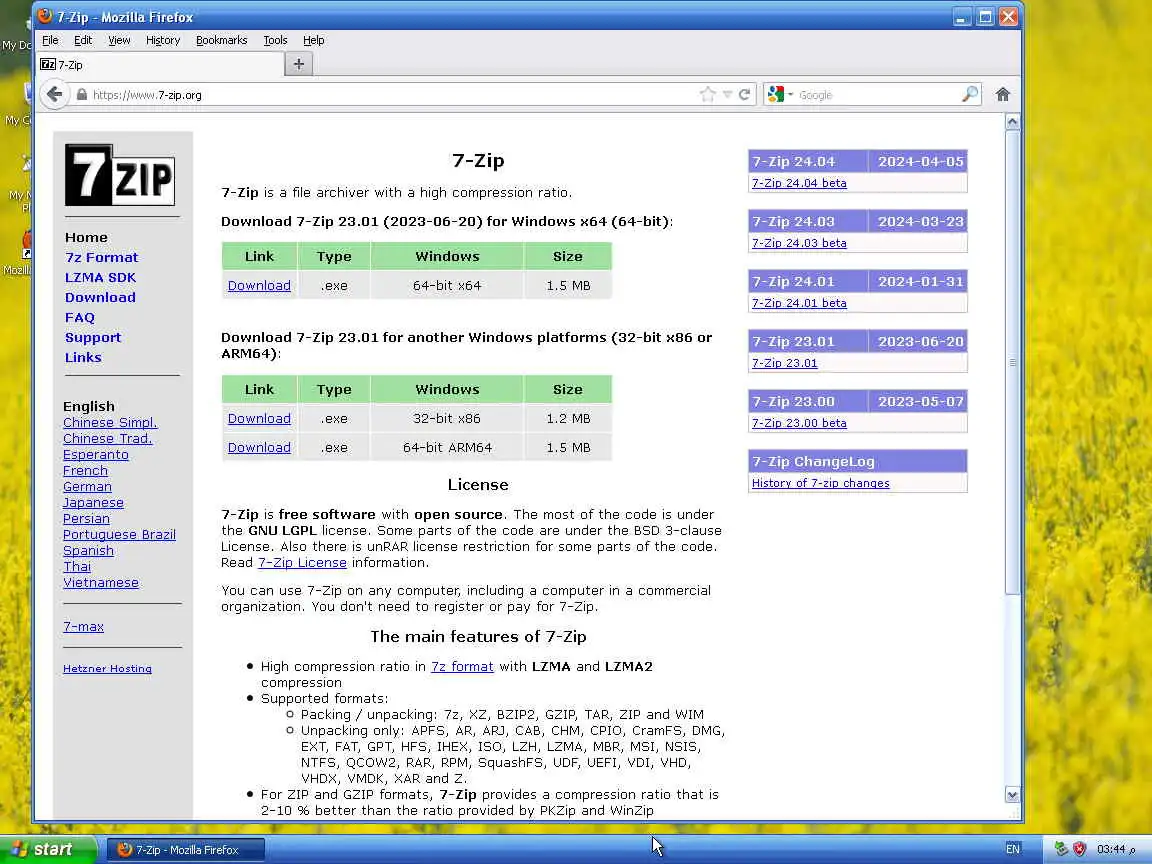
Task: Switch language to Persian
Action: pyautogui.click(x=86, y=519)
